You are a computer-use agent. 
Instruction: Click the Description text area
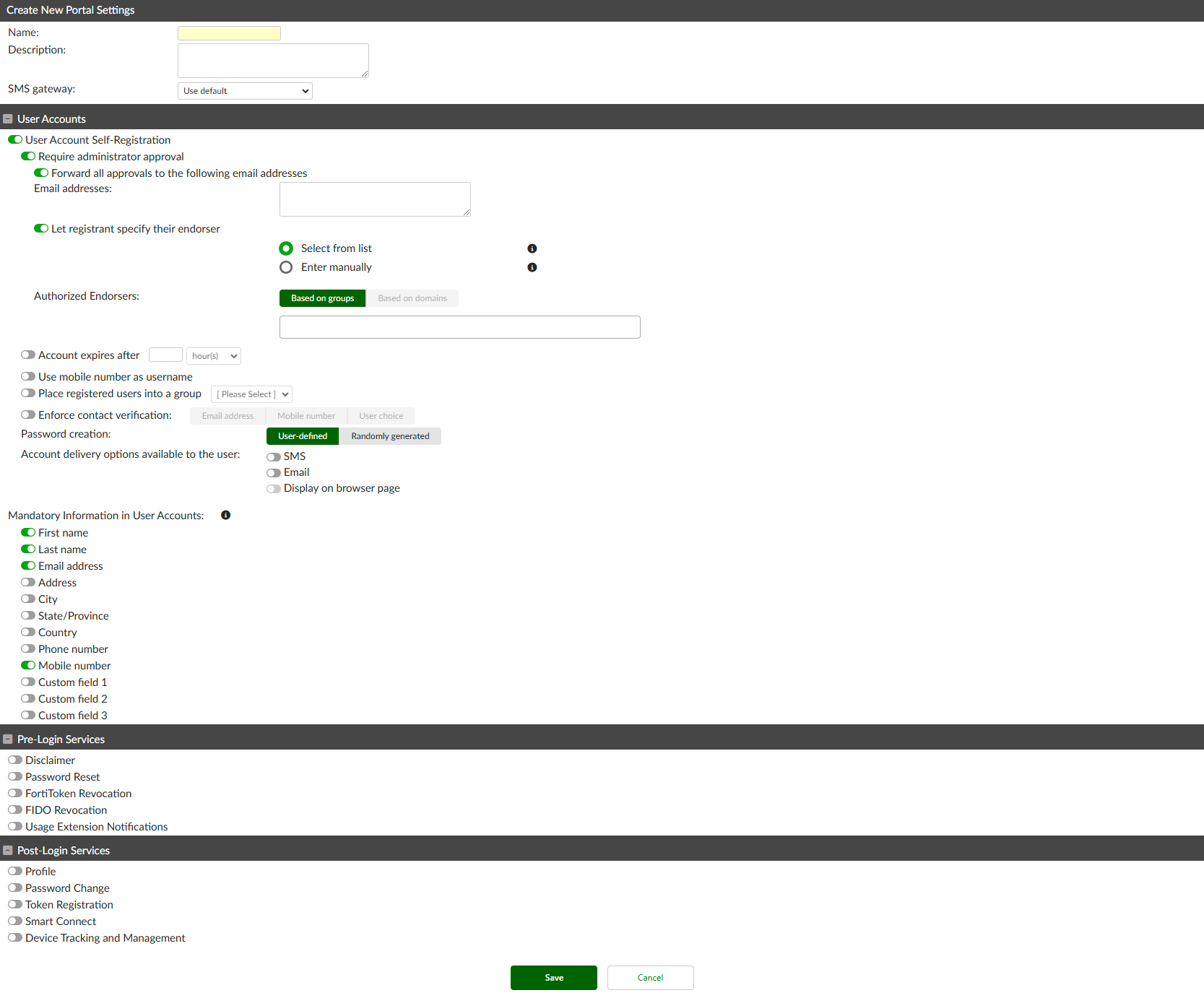tap(273, 61)
